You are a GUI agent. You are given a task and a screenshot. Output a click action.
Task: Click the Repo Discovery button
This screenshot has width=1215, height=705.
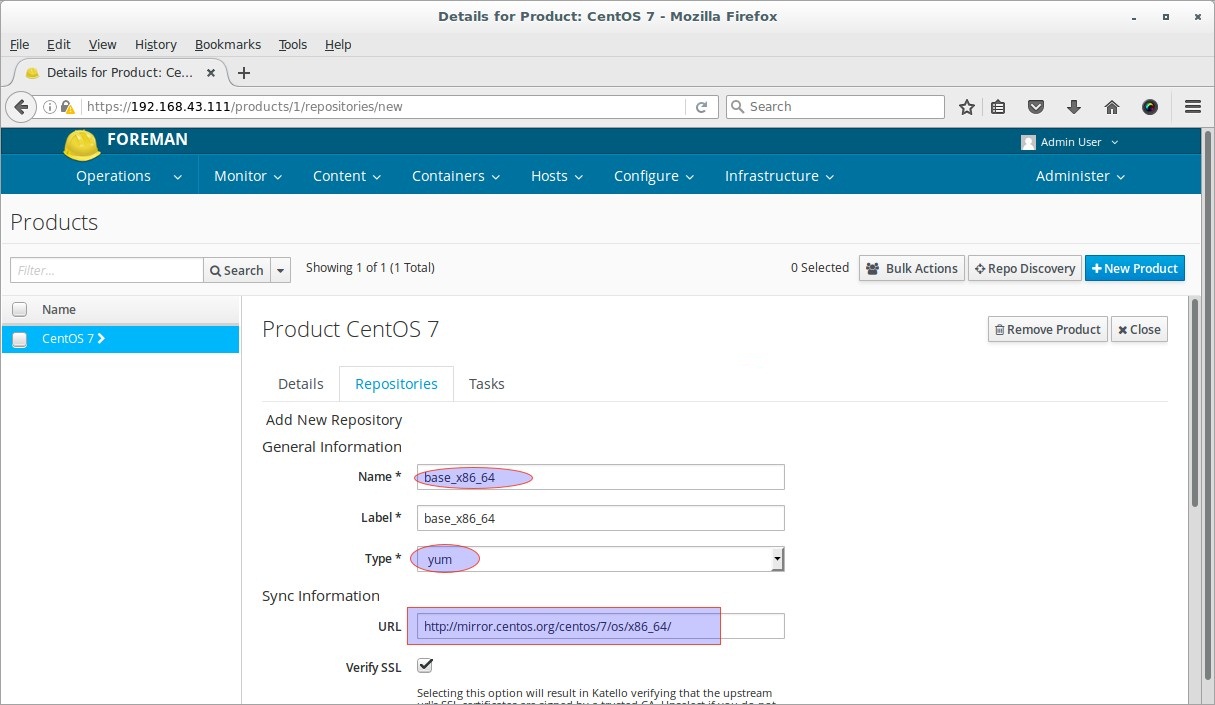tap(1025, 268)
